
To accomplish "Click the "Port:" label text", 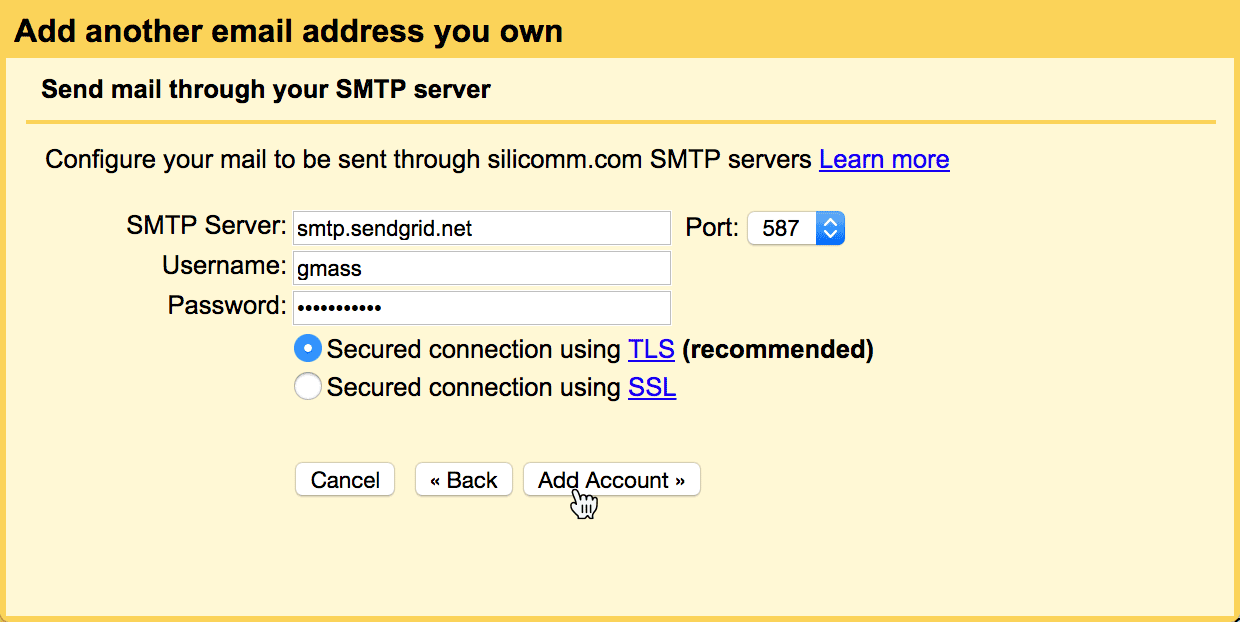I will click(712, 228).
